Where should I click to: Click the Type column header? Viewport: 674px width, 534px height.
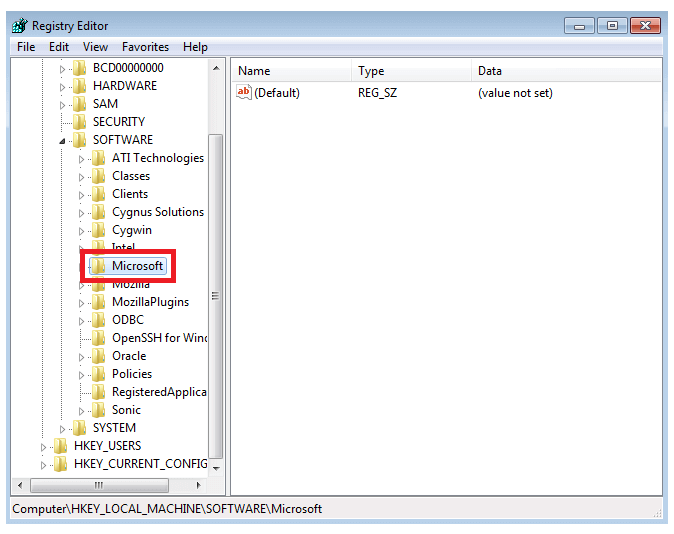point(410,71)
